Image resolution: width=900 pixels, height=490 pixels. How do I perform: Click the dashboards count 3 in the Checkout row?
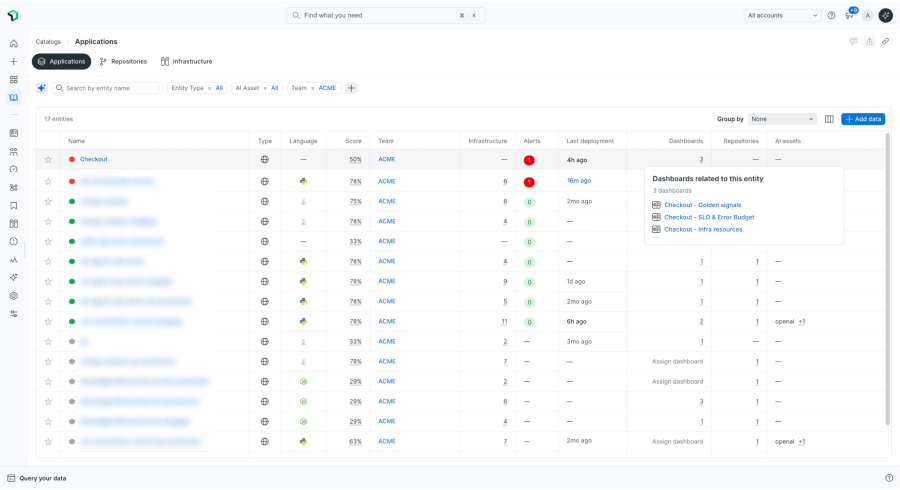tap(701, 160)
